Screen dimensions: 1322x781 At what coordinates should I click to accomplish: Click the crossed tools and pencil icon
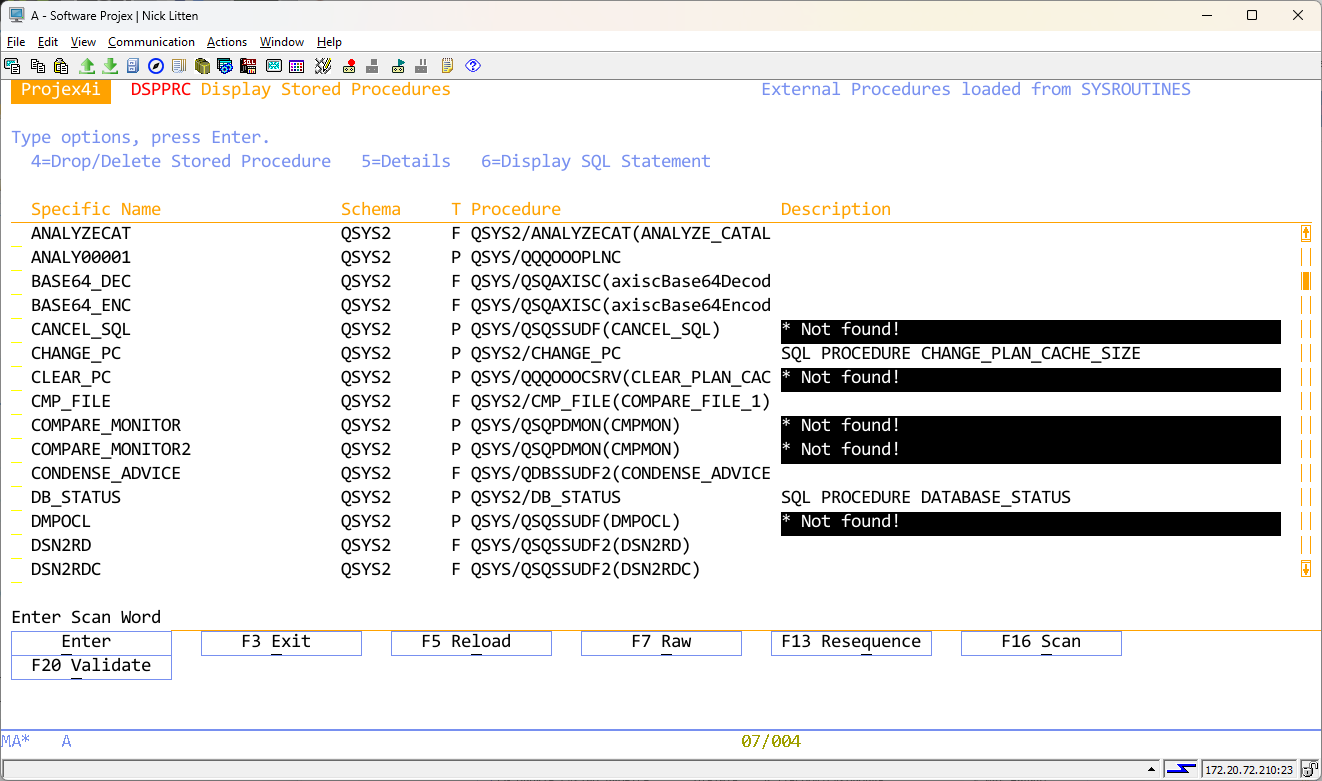pyautogui.click(x=323, y=66)
